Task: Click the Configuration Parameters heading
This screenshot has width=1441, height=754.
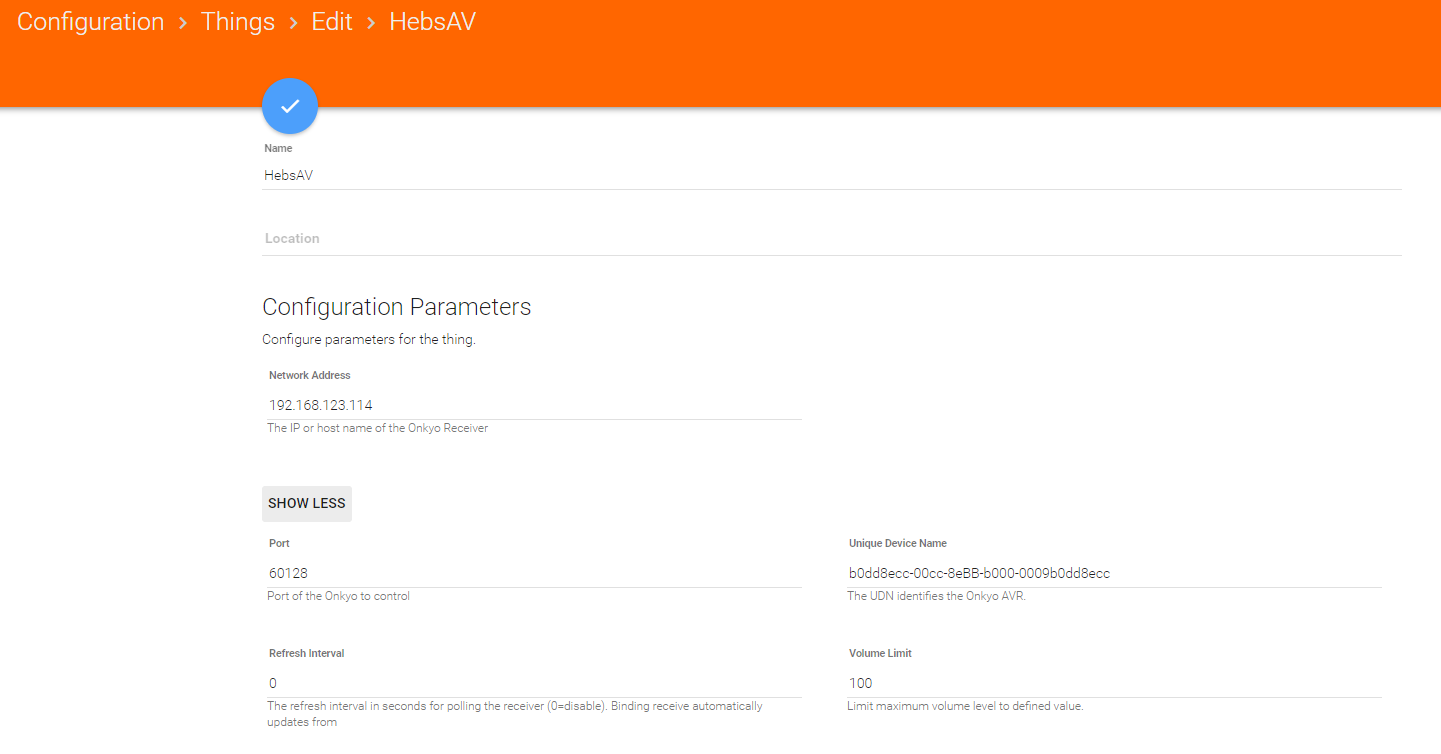Action: tap(396, 307)
